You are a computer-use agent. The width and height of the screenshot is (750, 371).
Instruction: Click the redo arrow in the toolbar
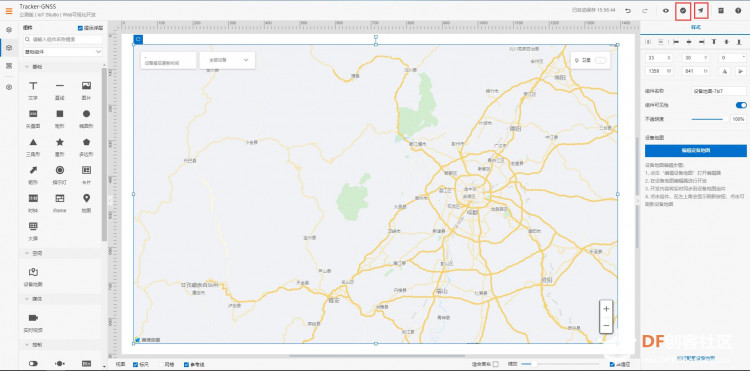click(x=644, y=11)
